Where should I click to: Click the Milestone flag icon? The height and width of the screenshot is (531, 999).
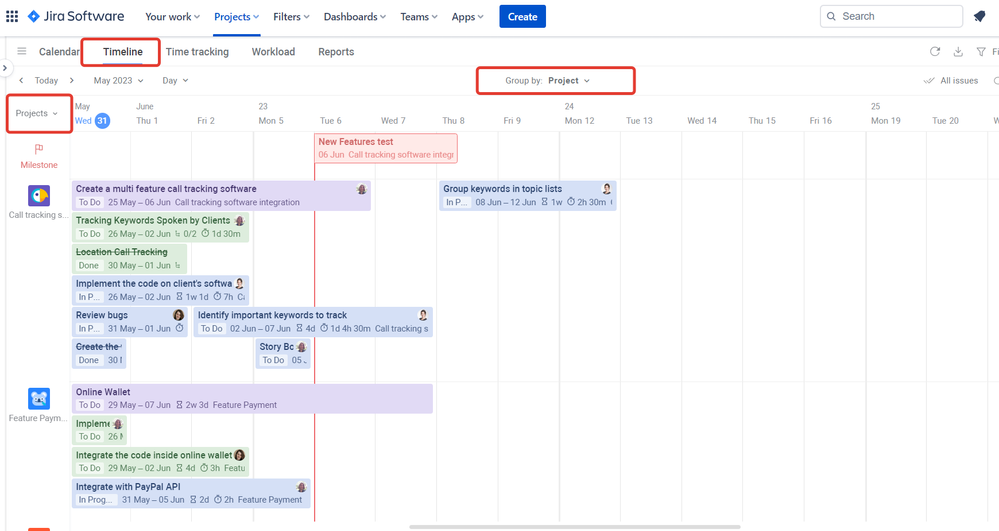pos(39,149)
